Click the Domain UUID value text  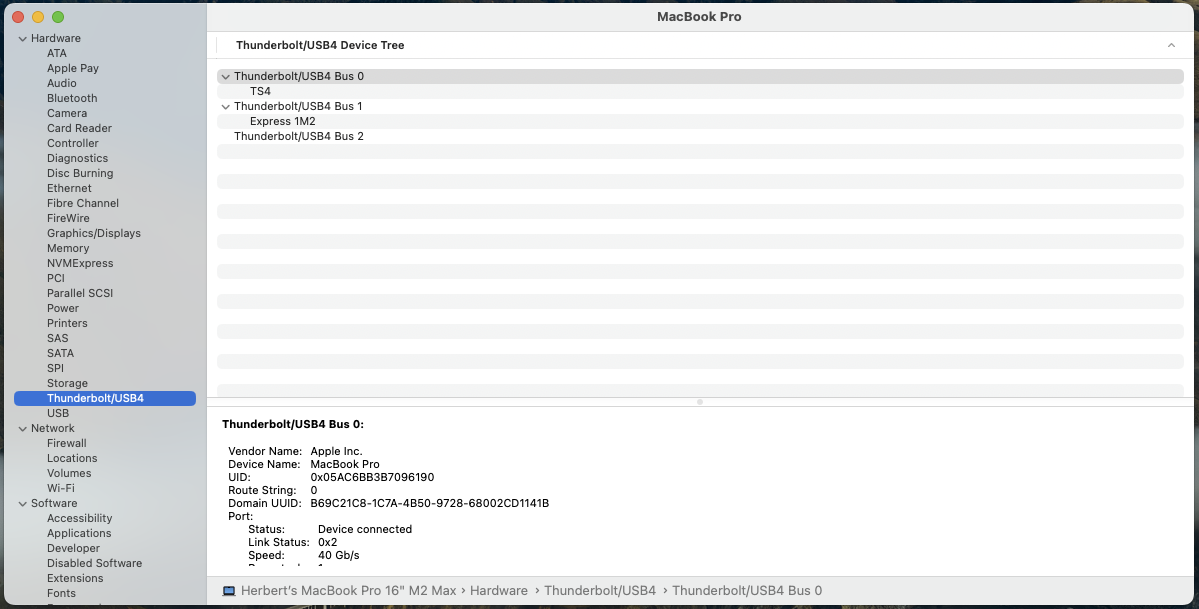coord(430,503)
